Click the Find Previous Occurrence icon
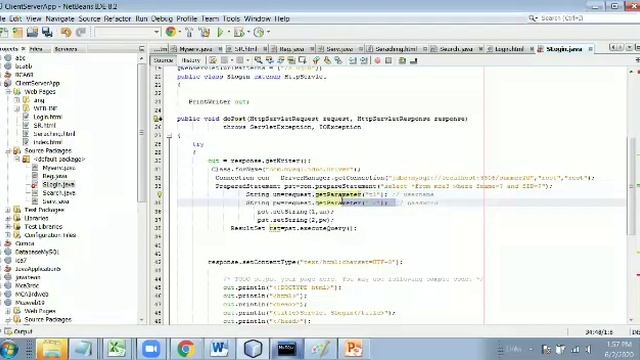 point(269,60)
